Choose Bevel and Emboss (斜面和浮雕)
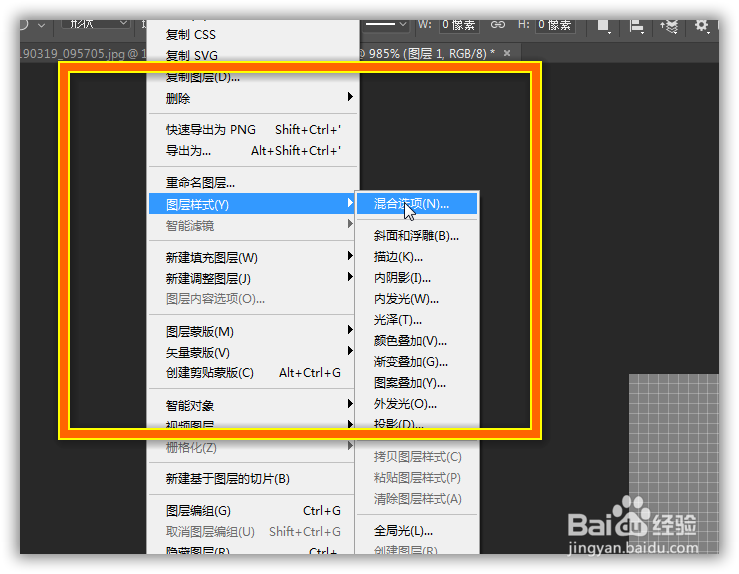The height and width of the screenshot is (574, 739). pos(417,236)
